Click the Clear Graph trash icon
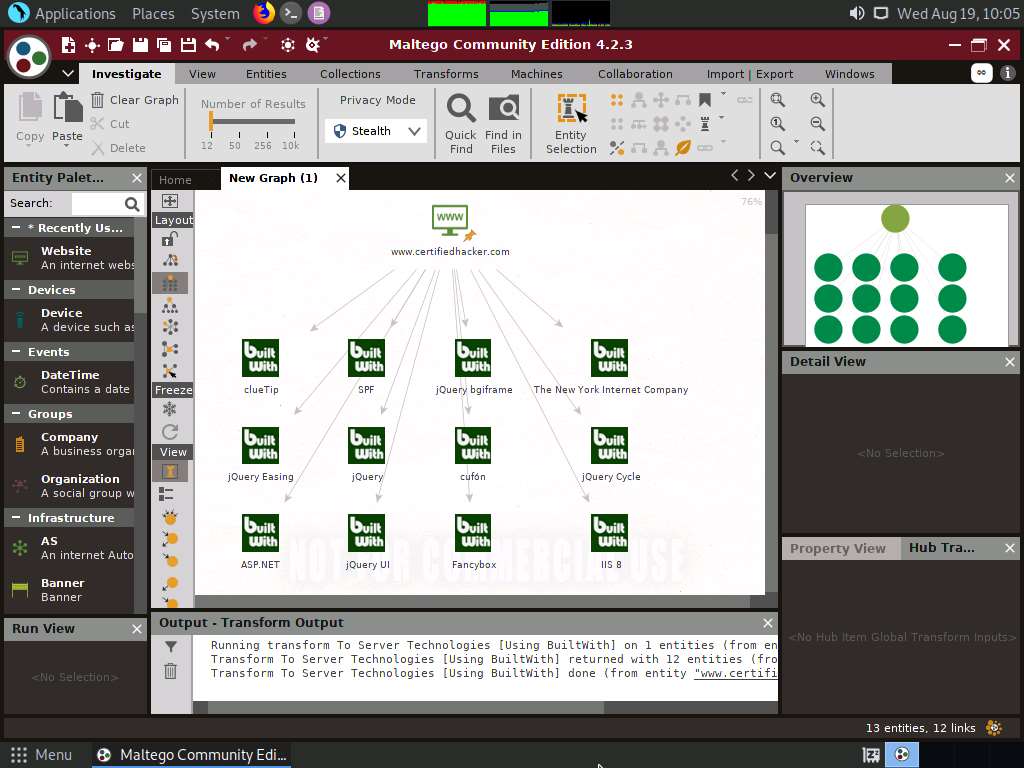 click(x=97, y=100)
